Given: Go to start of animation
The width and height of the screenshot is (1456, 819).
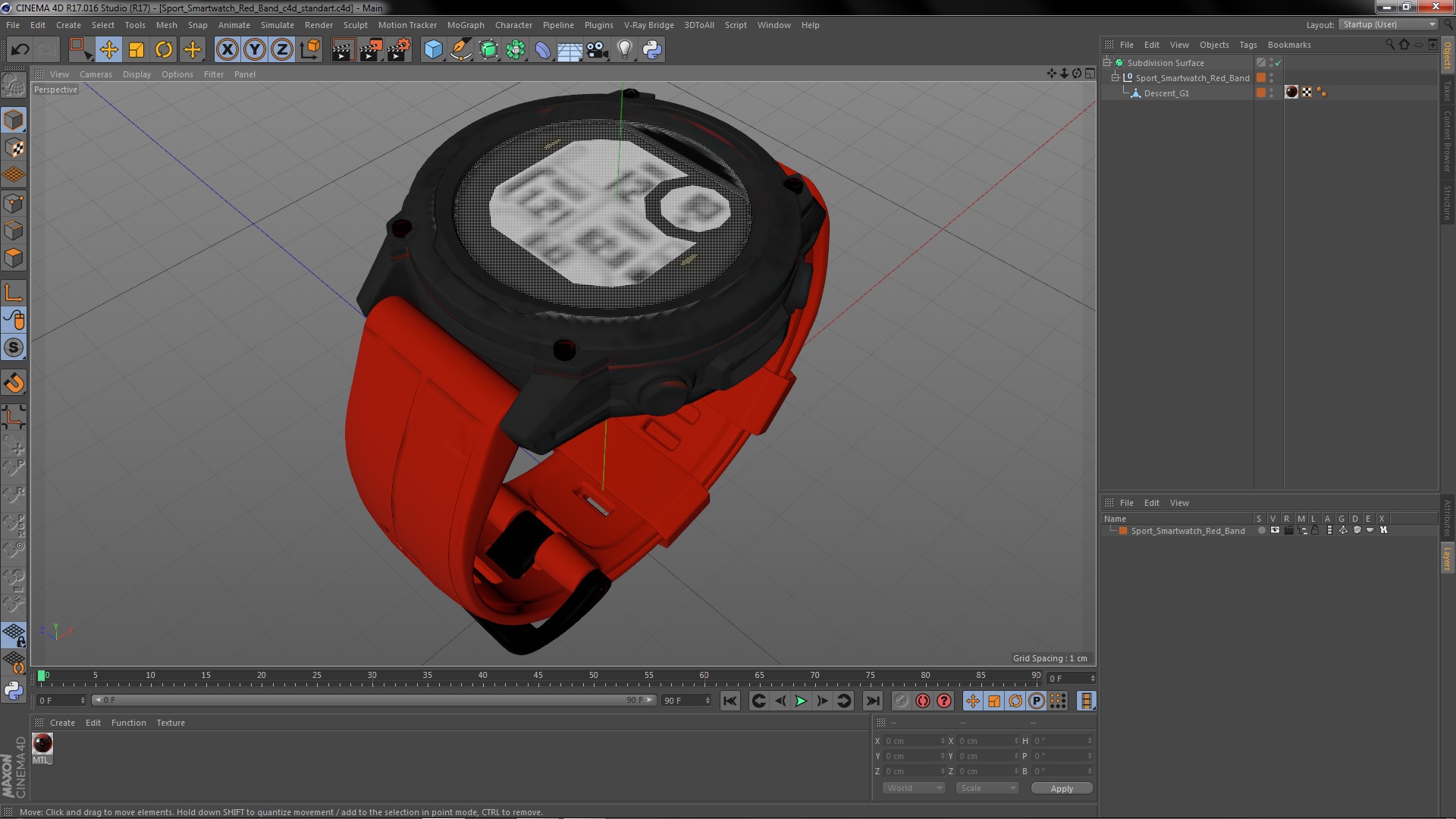Looking at the screenshot, I should tap(730, 701).
